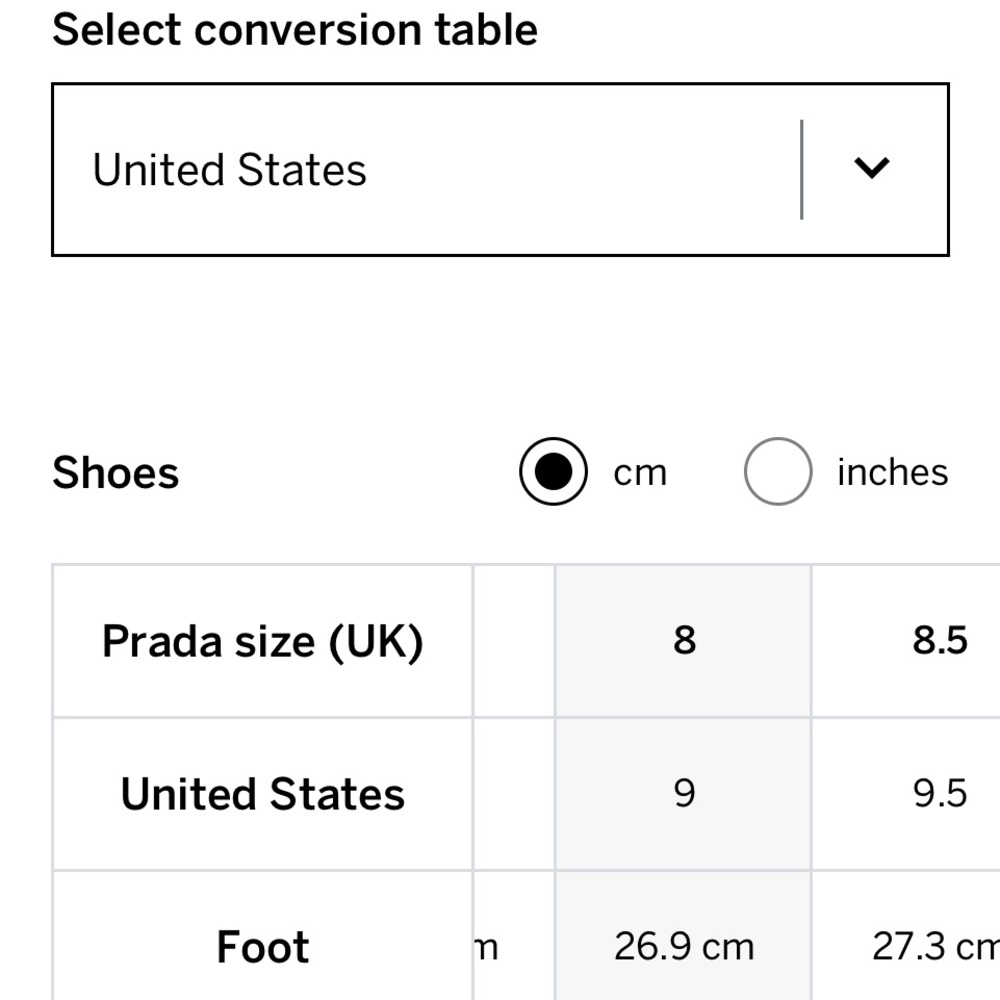Click the Select conversion table heading
Viewport: 1000px width, 1000px height.
coord(295,30)
